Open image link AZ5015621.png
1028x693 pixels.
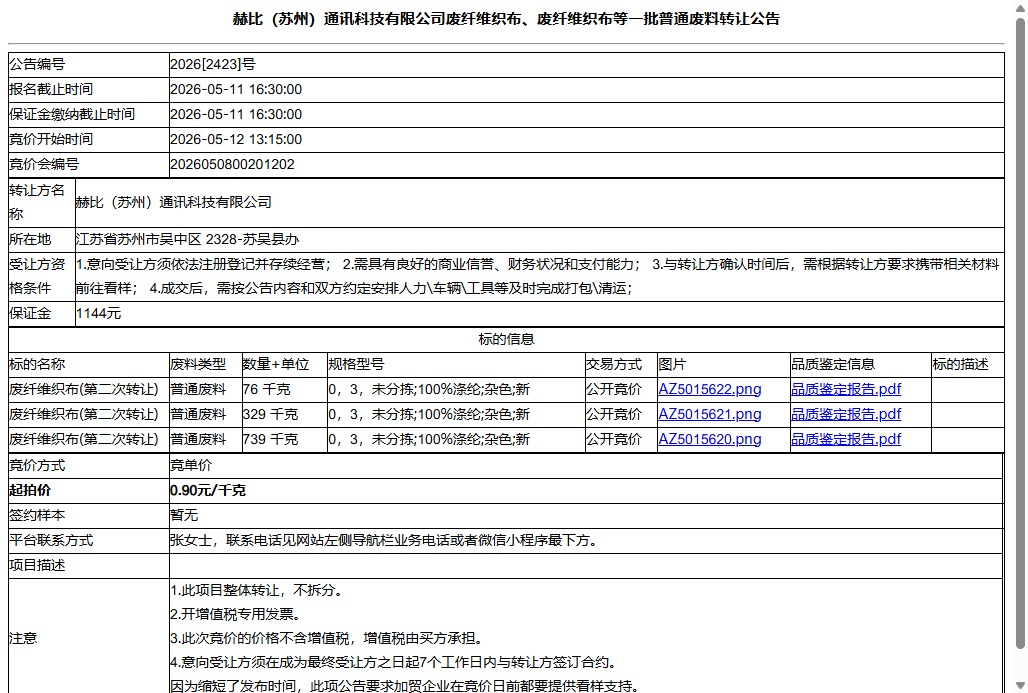(709, 414)
